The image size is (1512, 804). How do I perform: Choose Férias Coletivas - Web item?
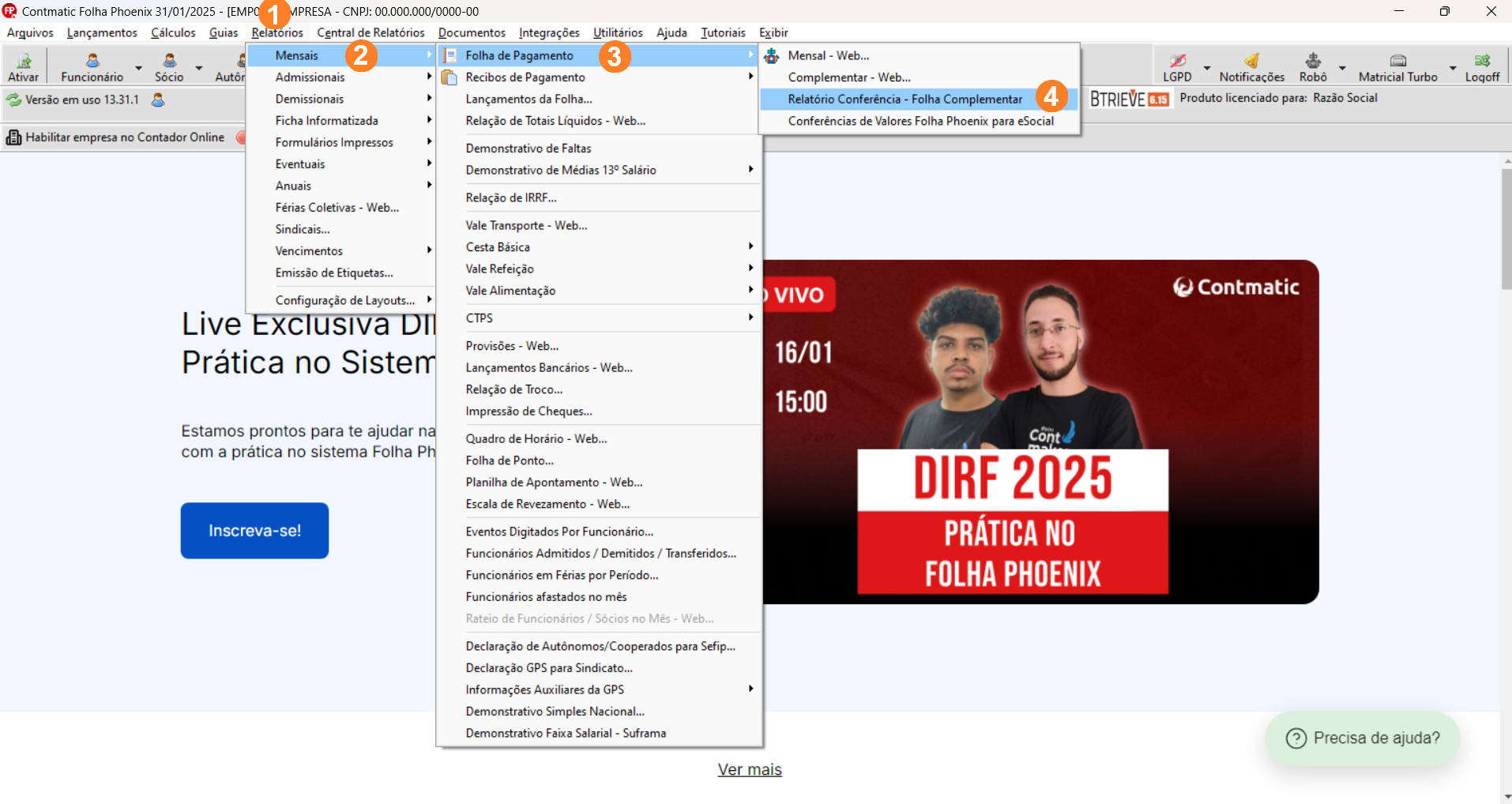click(341, 208)
